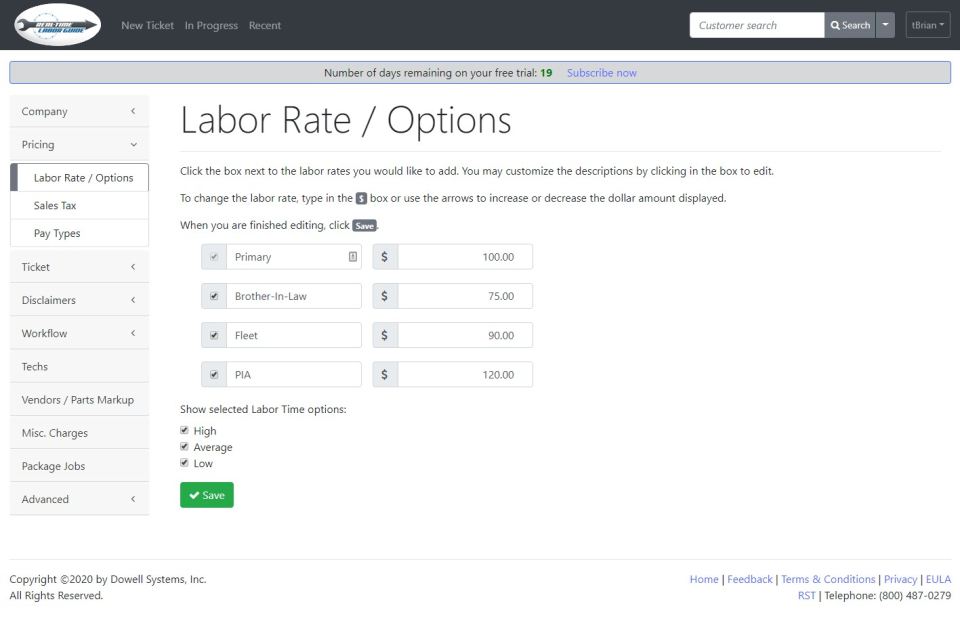Viewport: 960px width, 631px height.
Task: Open the In Progress menu item
Action: pos(211,25)
